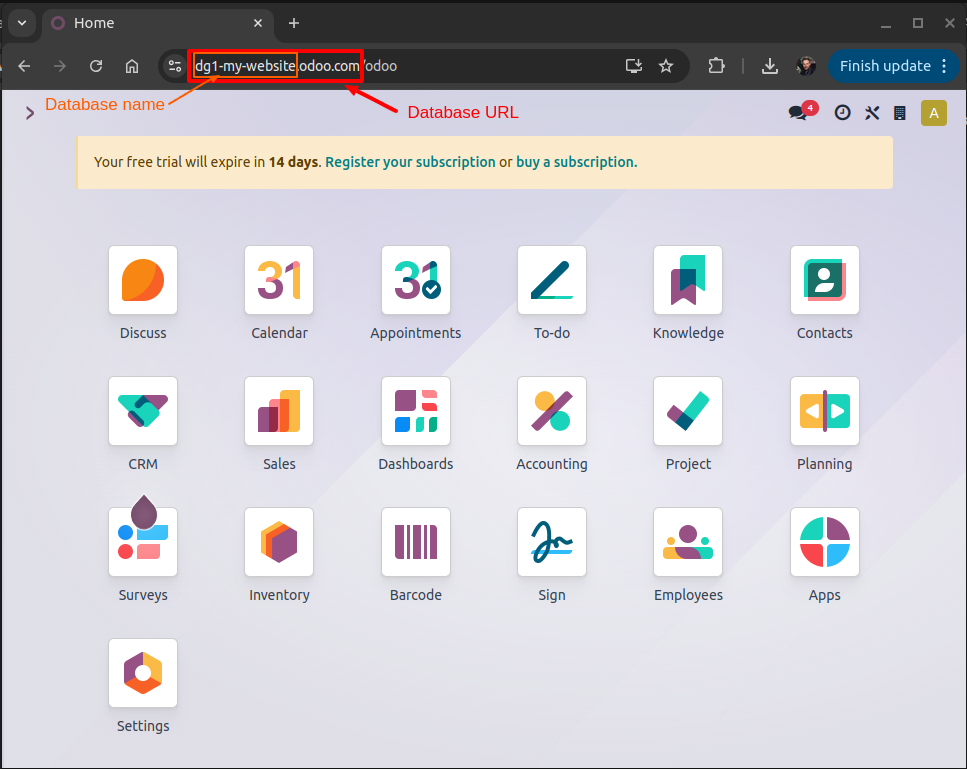Open the browser extensions puzzle icon
This screenshot has height=769, width=967.
coord(716,66)
